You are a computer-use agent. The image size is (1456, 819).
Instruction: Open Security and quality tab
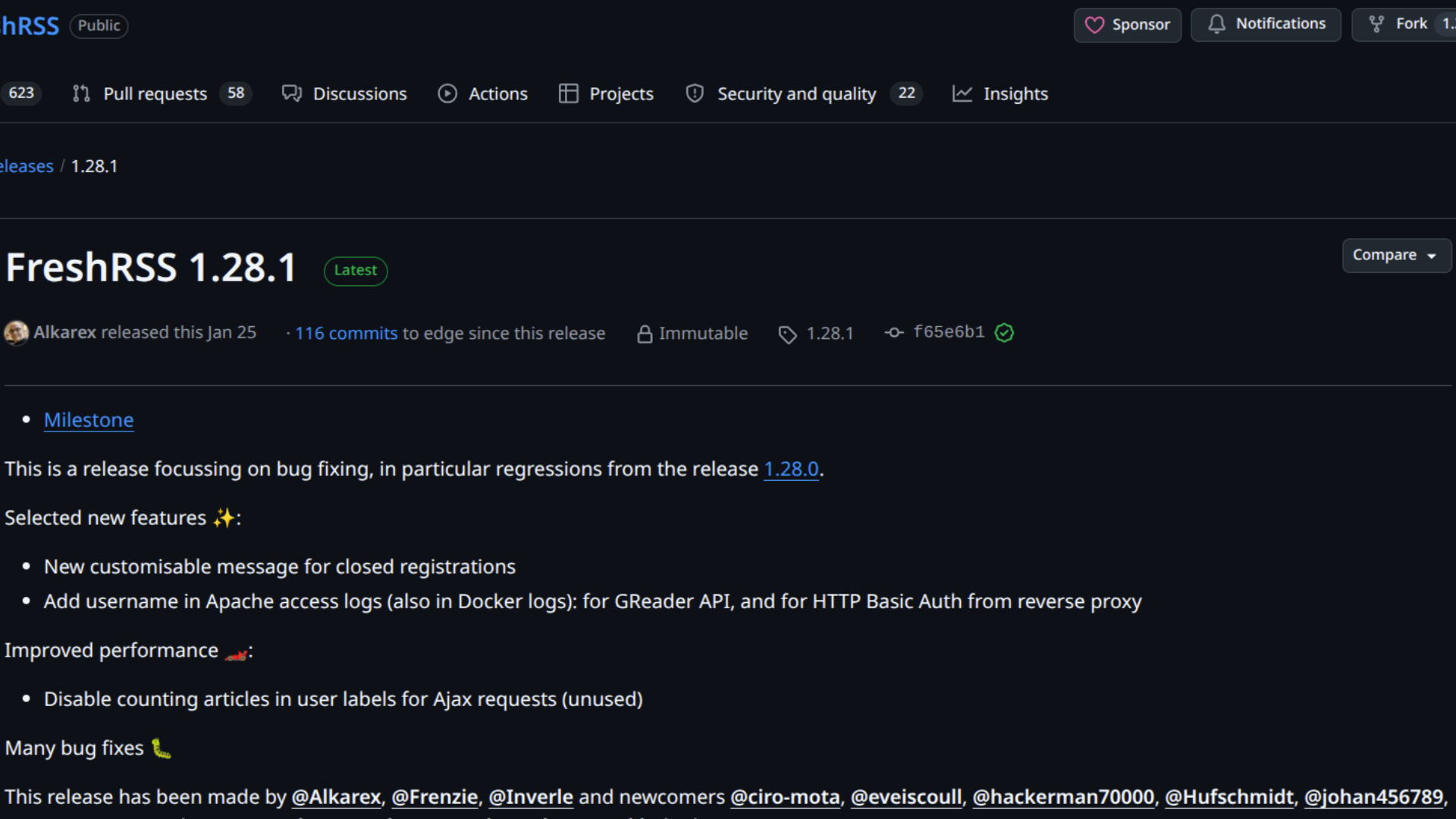pos(804,93)
